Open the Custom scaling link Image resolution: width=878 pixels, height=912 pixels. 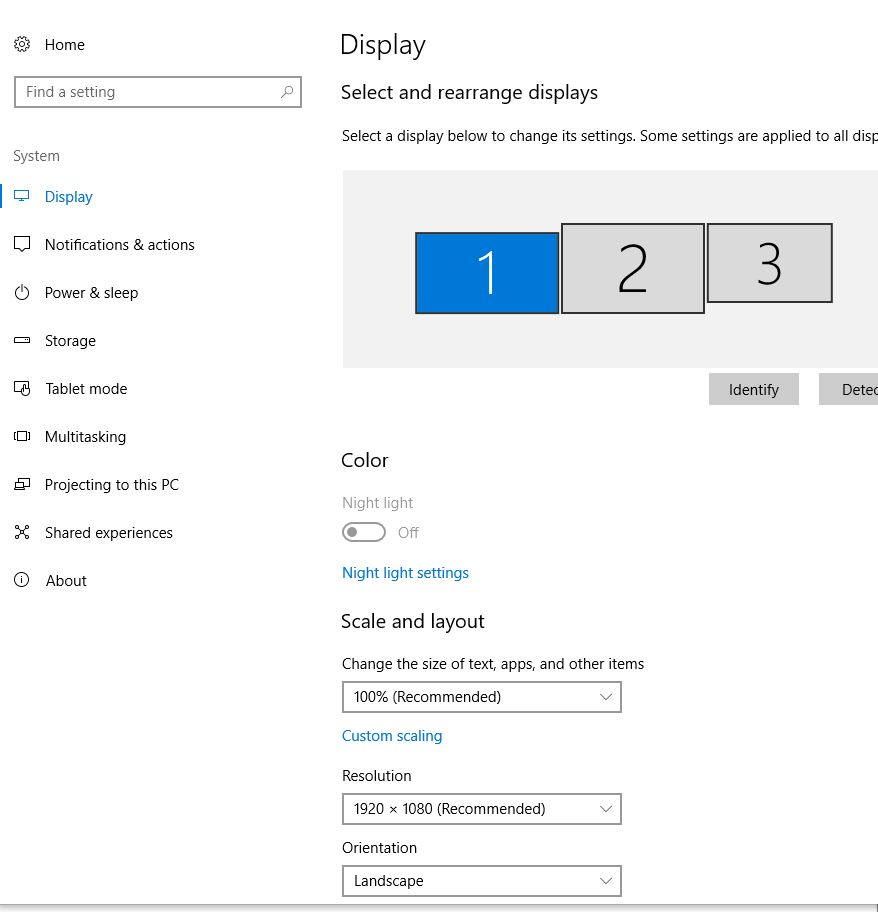392,736
